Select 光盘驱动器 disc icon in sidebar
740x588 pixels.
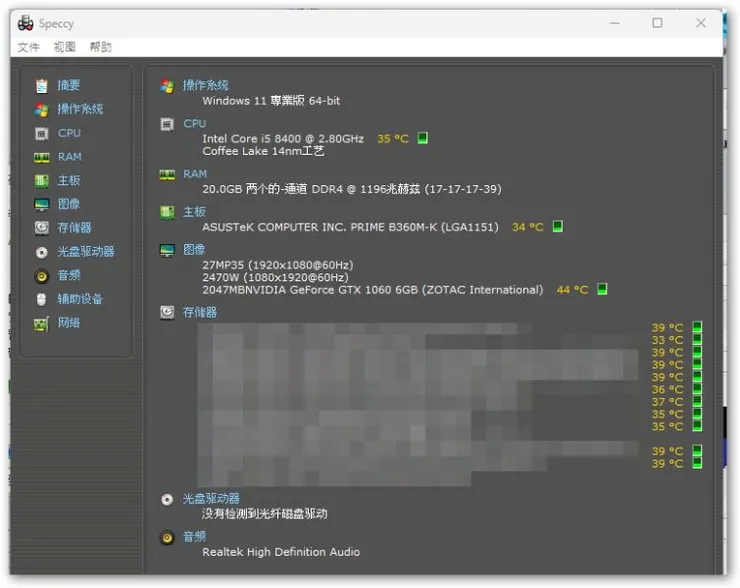pyautogui.click(x=42, y=252)
